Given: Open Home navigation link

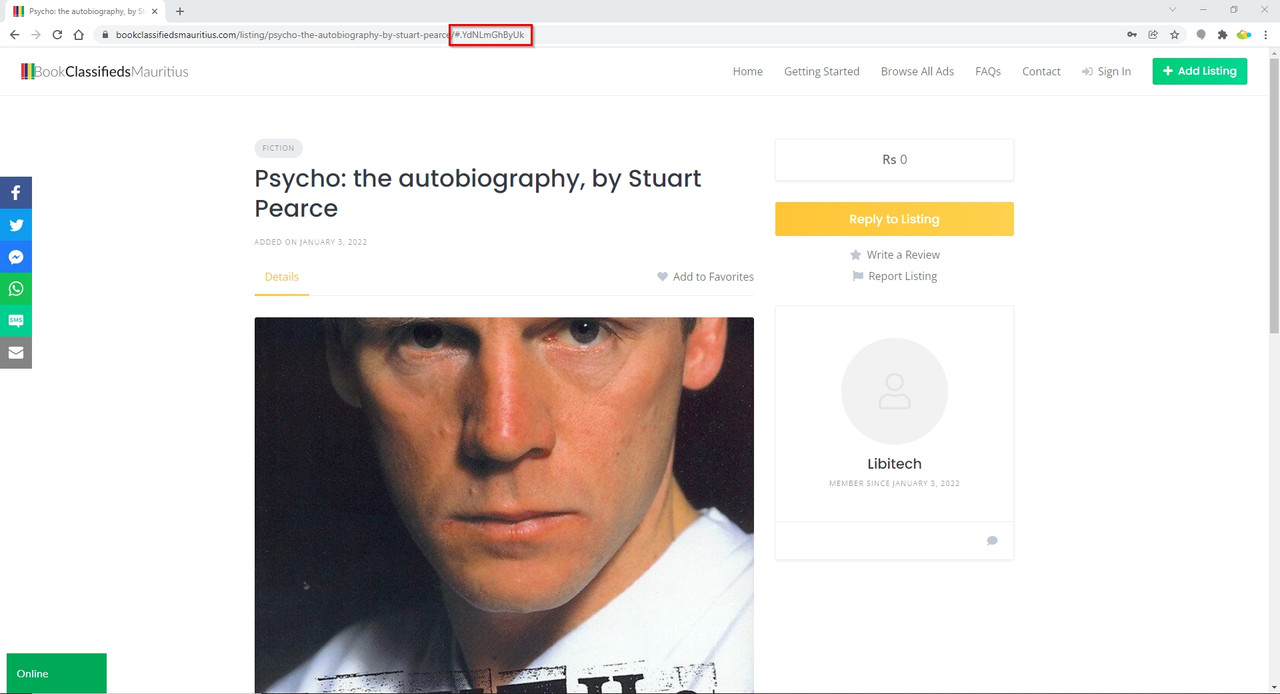Looking at the screenshot, I should coord(748,71).
